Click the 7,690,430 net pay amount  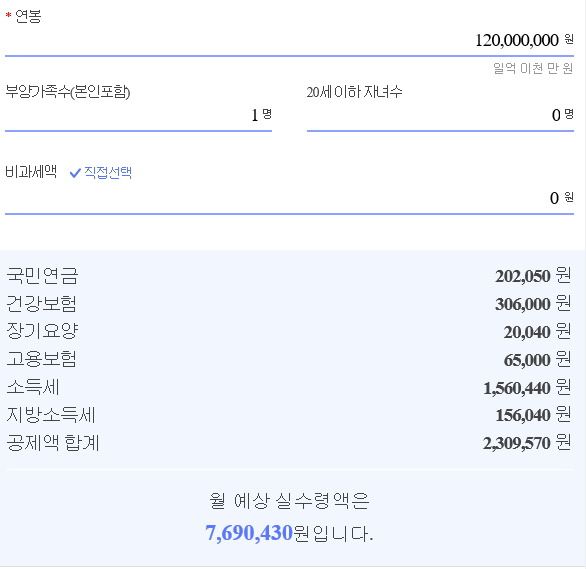249,533
